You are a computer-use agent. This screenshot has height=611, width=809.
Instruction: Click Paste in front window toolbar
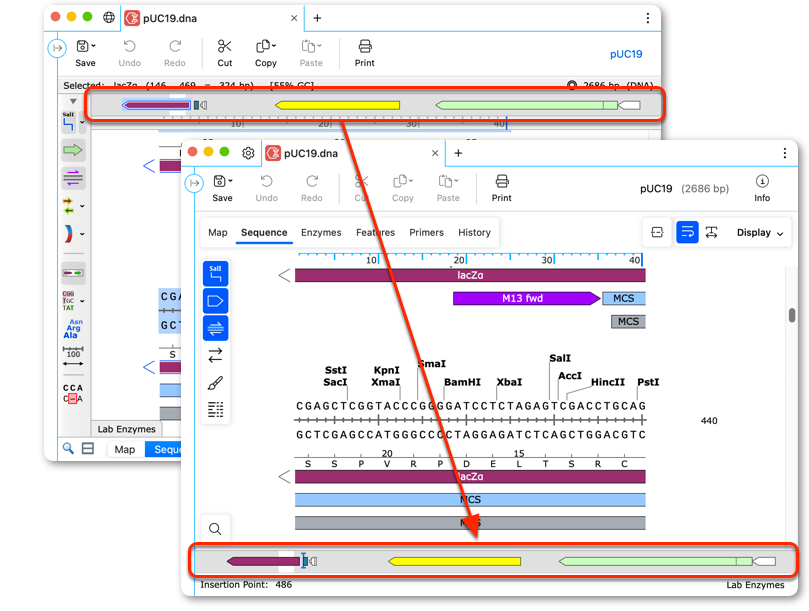coord(447,188)
